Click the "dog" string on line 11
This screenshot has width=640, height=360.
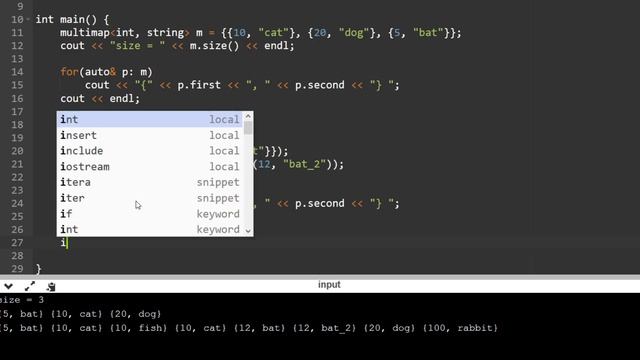[353, 33]
